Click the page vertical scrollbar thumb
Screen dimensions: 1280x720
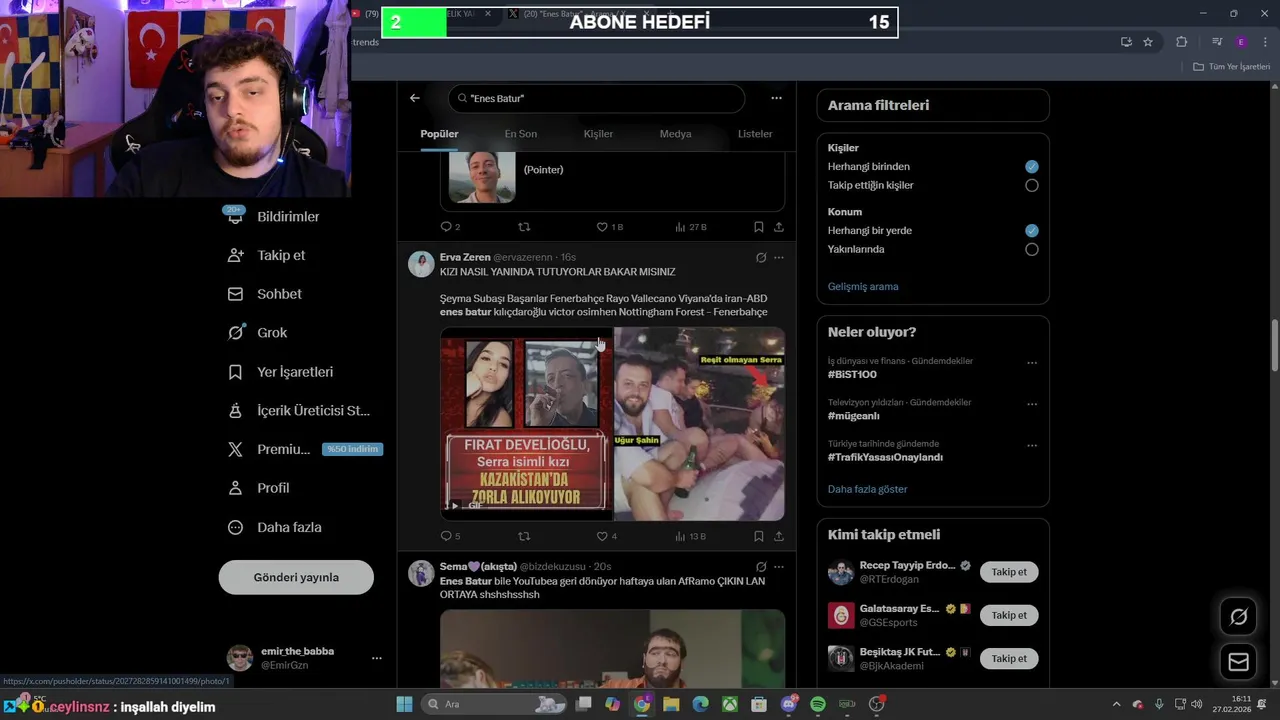pos(1274,345)
